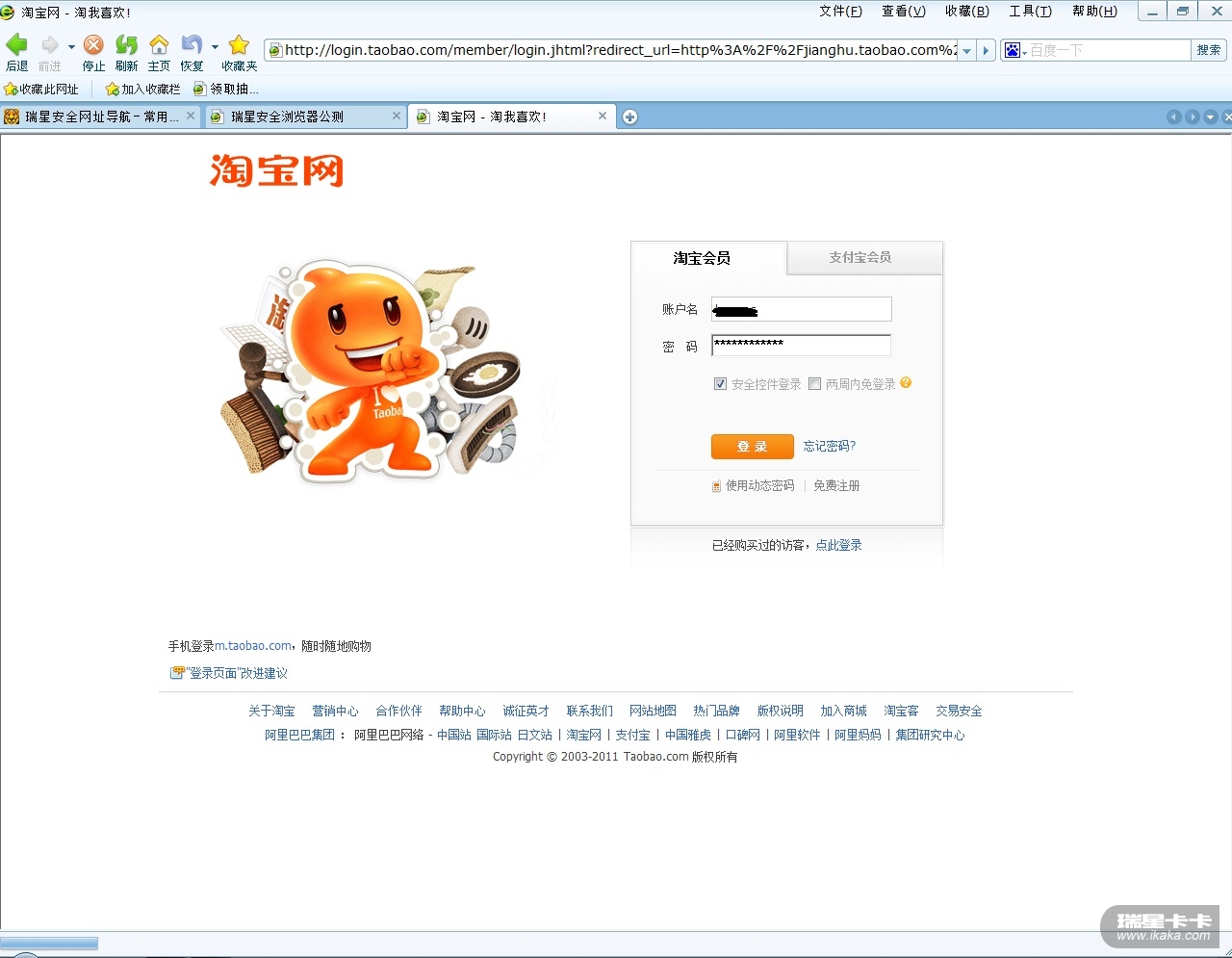Click the 前进 forward arrow
Screen dimensions: 1232x958
49,45
